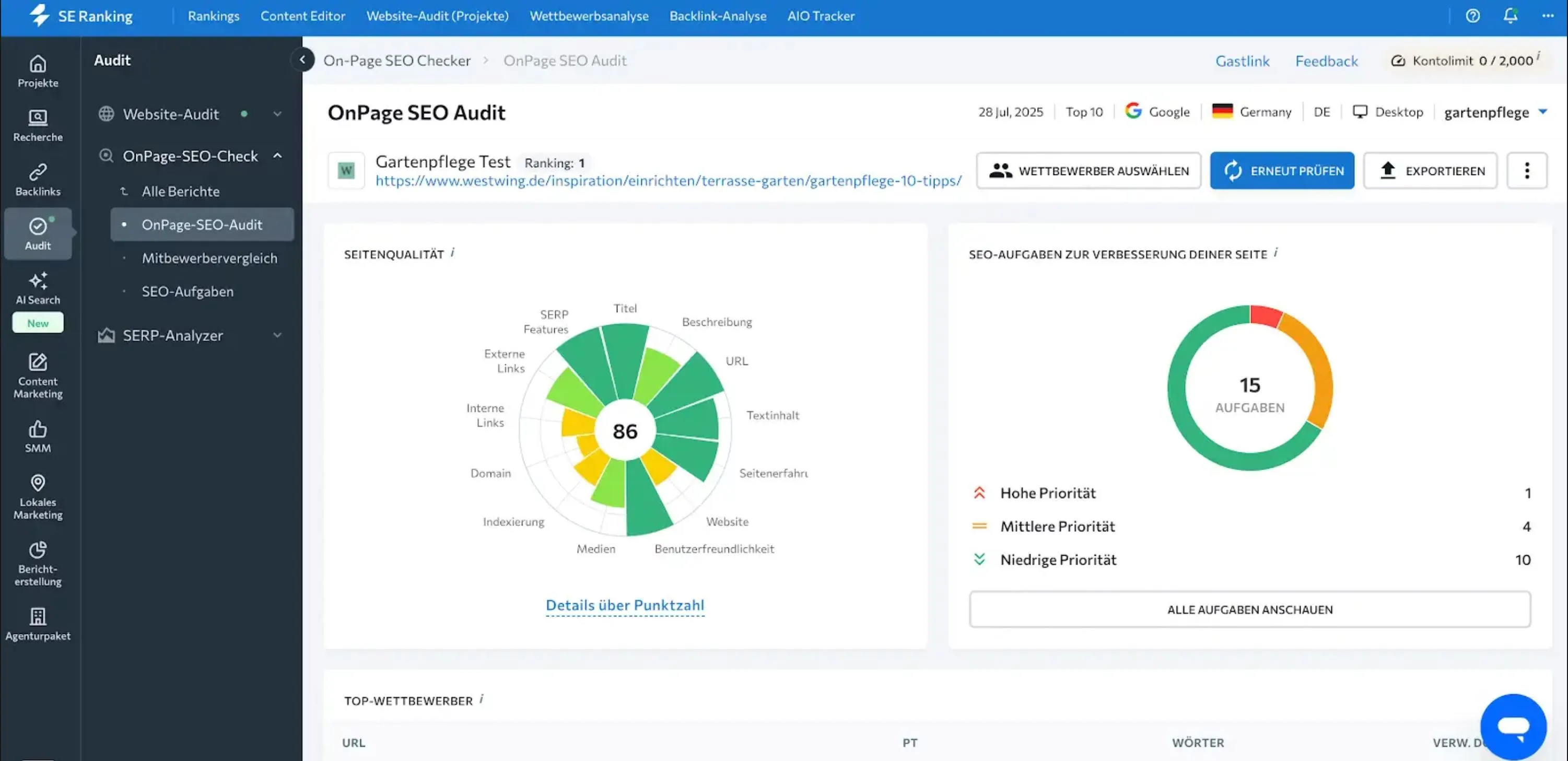
Task: Click the Mittlere Priorität orange icon
Action: (x=979, y=526)
